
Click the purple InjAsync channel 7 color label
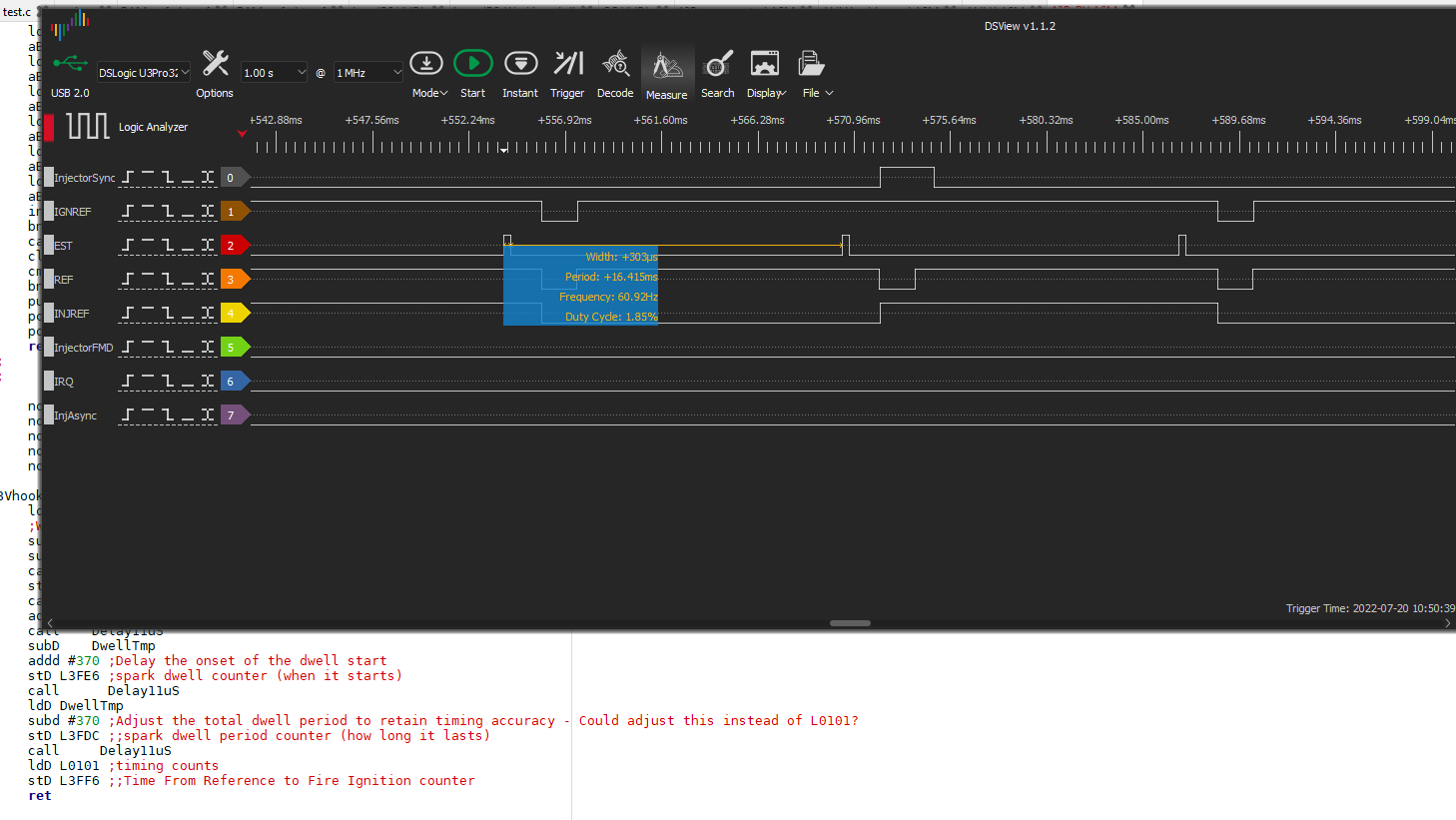(x=235, y=414)
